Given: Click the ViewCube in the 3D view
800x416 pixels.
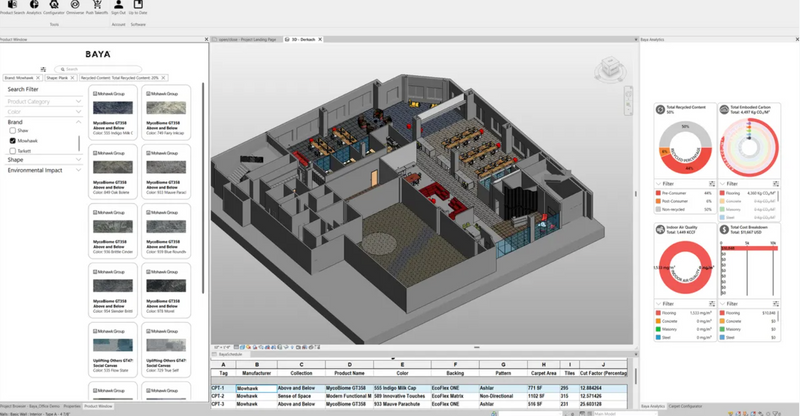Looking at the screenshot, I should 609,68.
